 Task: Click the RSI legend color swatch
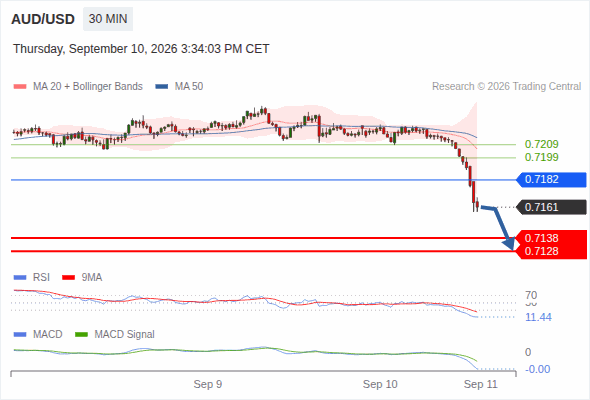20,278
